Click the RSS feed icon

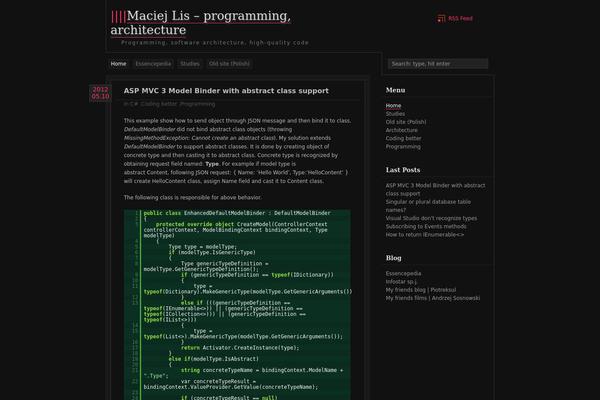[x=441, y=18]
